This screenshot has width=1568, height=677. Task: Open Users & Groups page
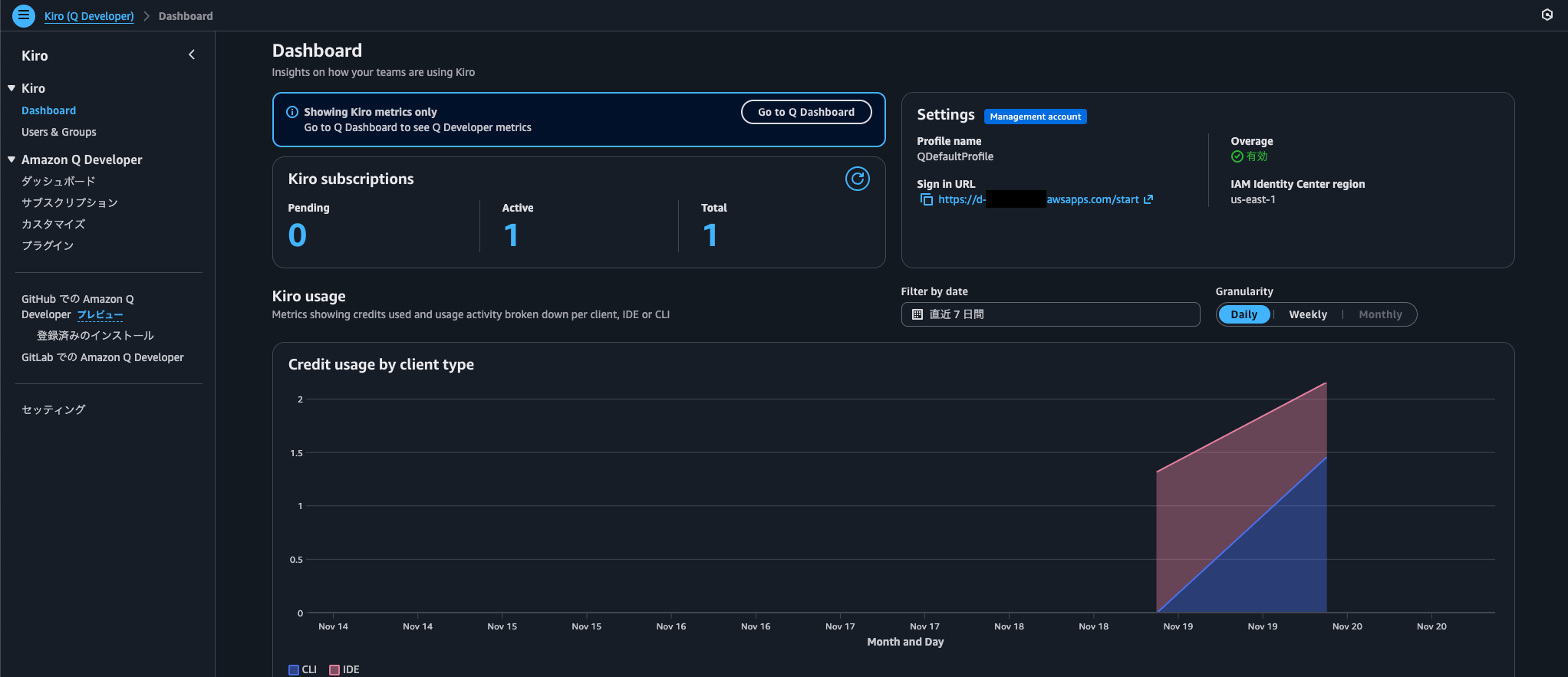tap(59, 132)
